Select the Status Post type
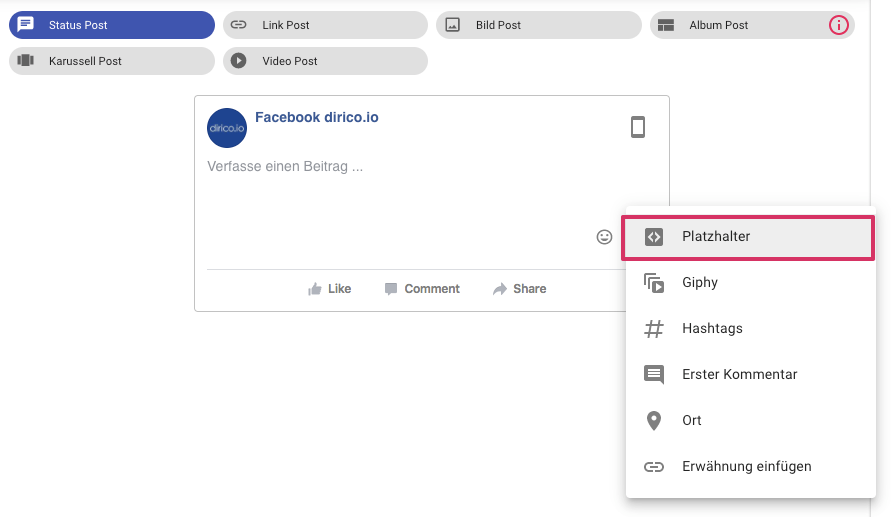The image size is (891, 517). [x=112, y=25]
